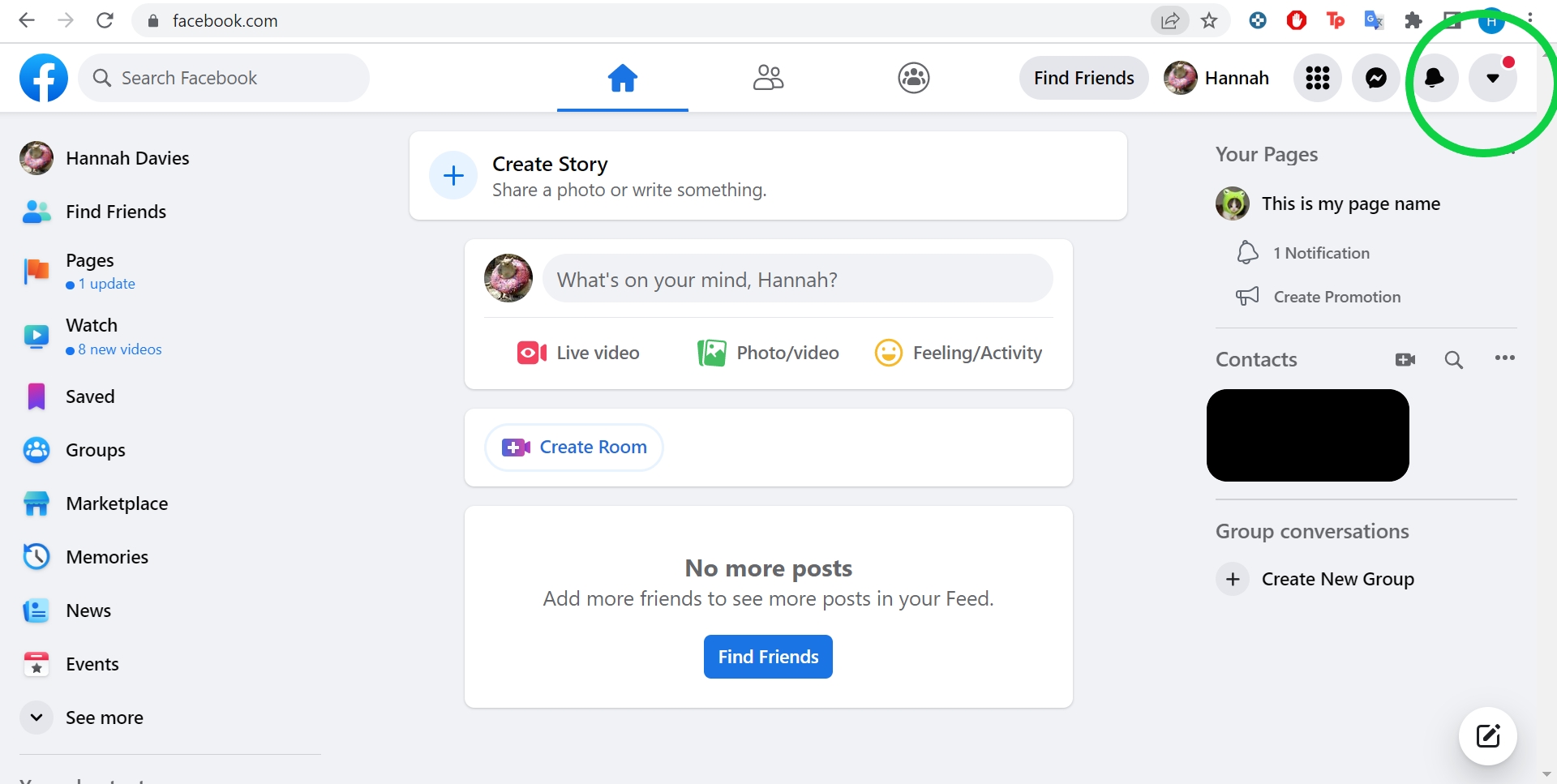Open Find Friends in left sidebar
The width and height of the screenshot is (1557, 784).
[170, 212]
